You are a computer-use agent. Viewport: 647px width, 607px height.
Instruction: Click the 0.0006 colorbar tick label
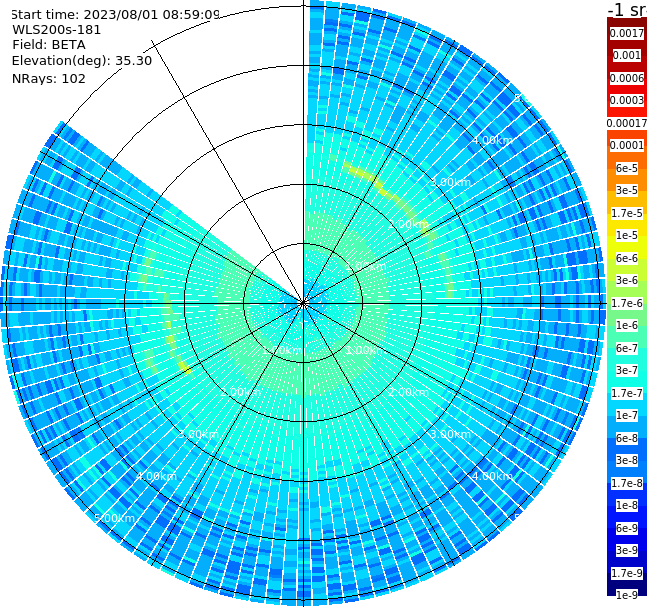627,78
